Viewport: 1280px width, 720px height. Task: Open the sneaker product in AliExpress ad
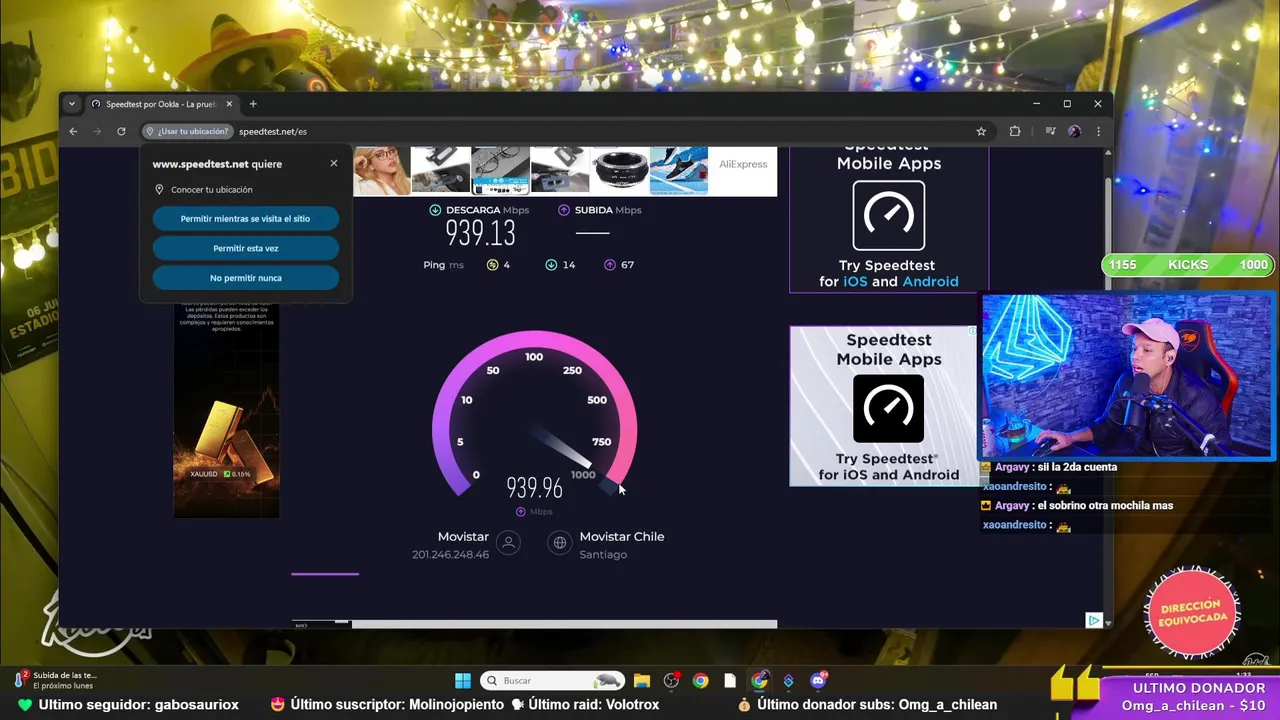(x=679, y=170)
